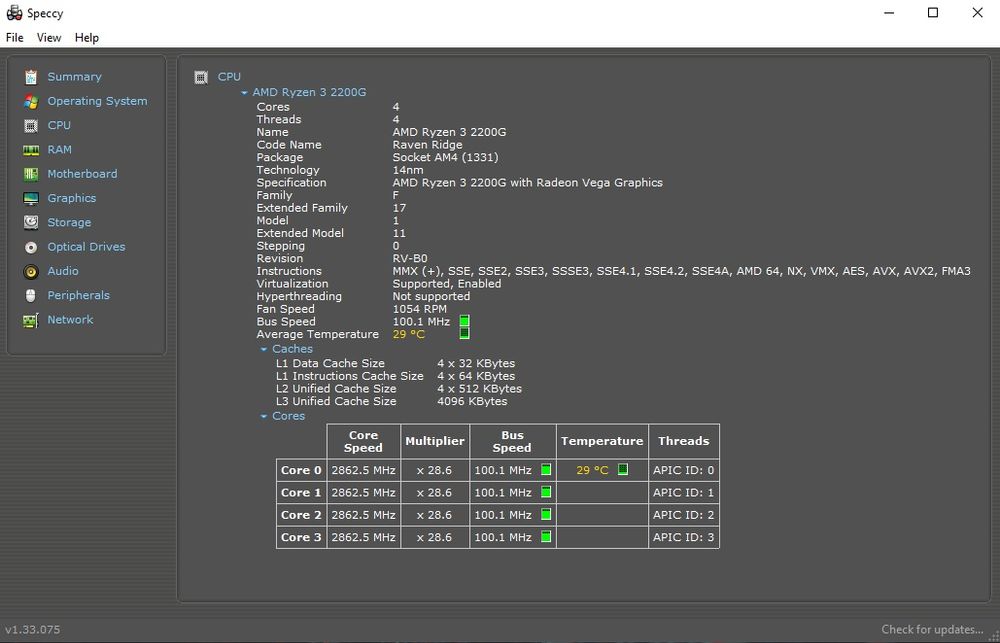This screenshot has height=643, width=1000.
Task: Show the Network section
Action: pyautogui.click(x=70, y=319)
